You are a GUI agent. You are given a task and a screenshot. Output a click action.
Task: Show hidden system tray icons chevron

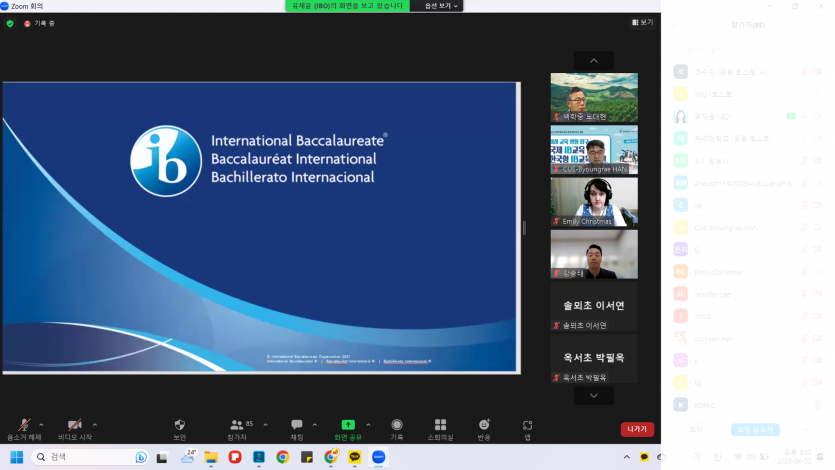coord(627,457)
